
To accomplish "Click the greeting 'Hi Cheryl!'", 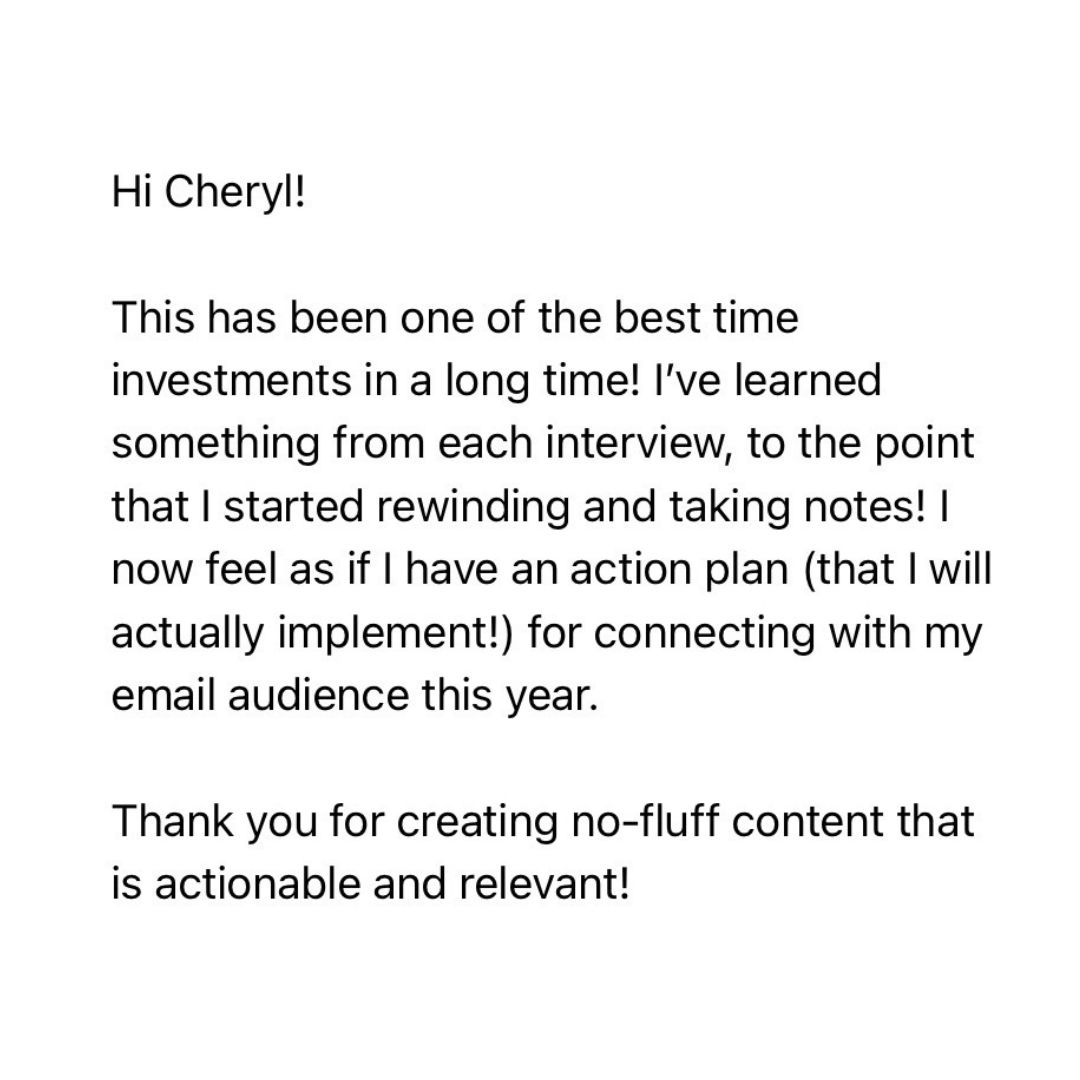I will [208, 194].
